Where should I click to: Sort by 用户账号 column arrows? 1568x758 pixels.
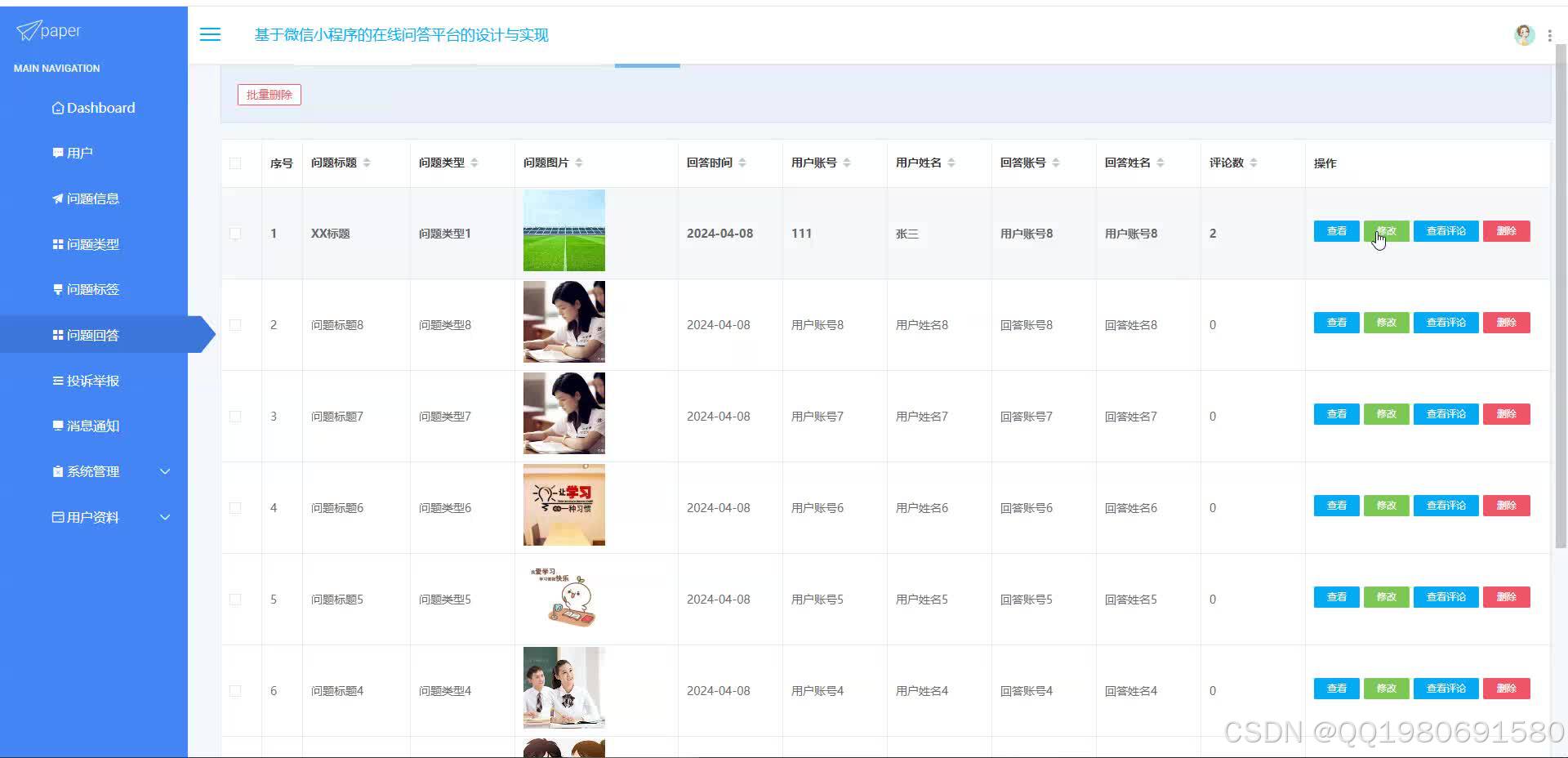847,163
